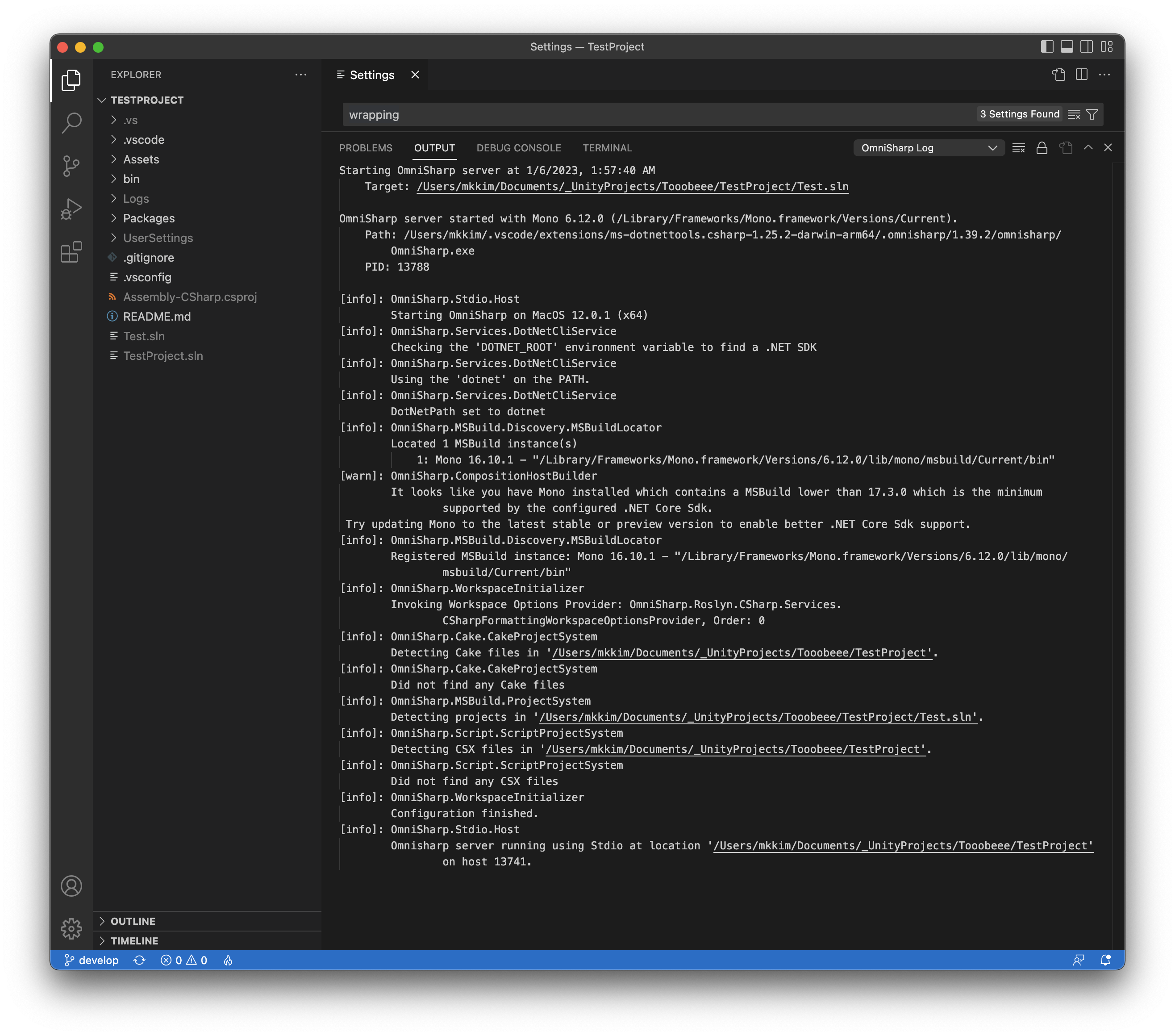Click the notifications bell in status bar
Viewport: 1175px width, 1036px height.
[x=1105, y=960]
